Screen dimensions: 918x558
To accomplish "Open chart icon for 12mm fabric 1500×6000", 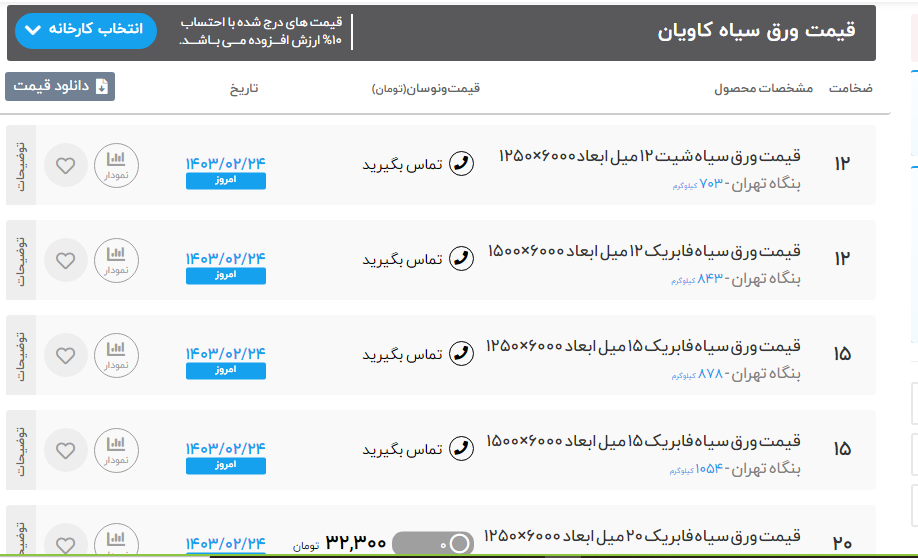I will 116,260.
